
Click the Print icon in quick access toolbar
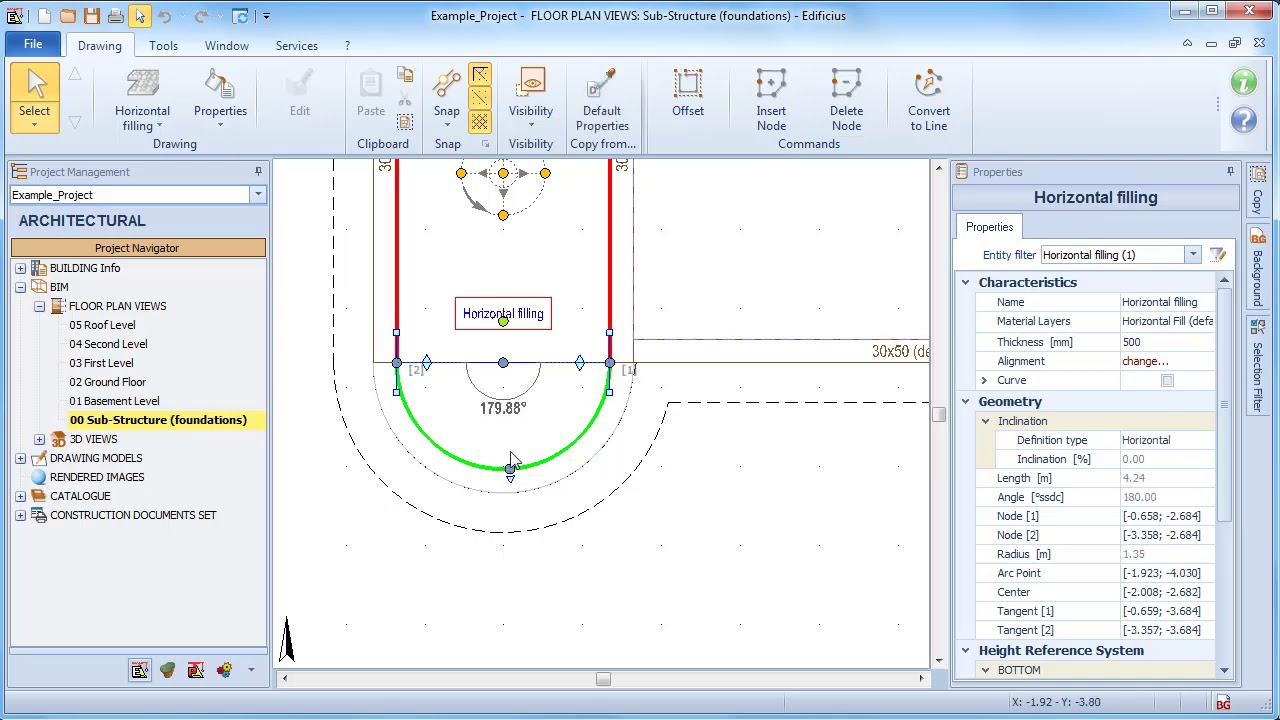[116, 16]
